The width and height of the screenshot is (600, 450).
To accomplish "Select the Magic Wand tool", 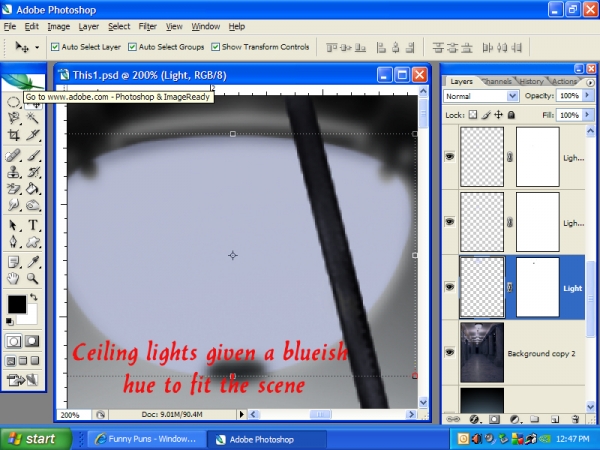I will click(33, 118).
